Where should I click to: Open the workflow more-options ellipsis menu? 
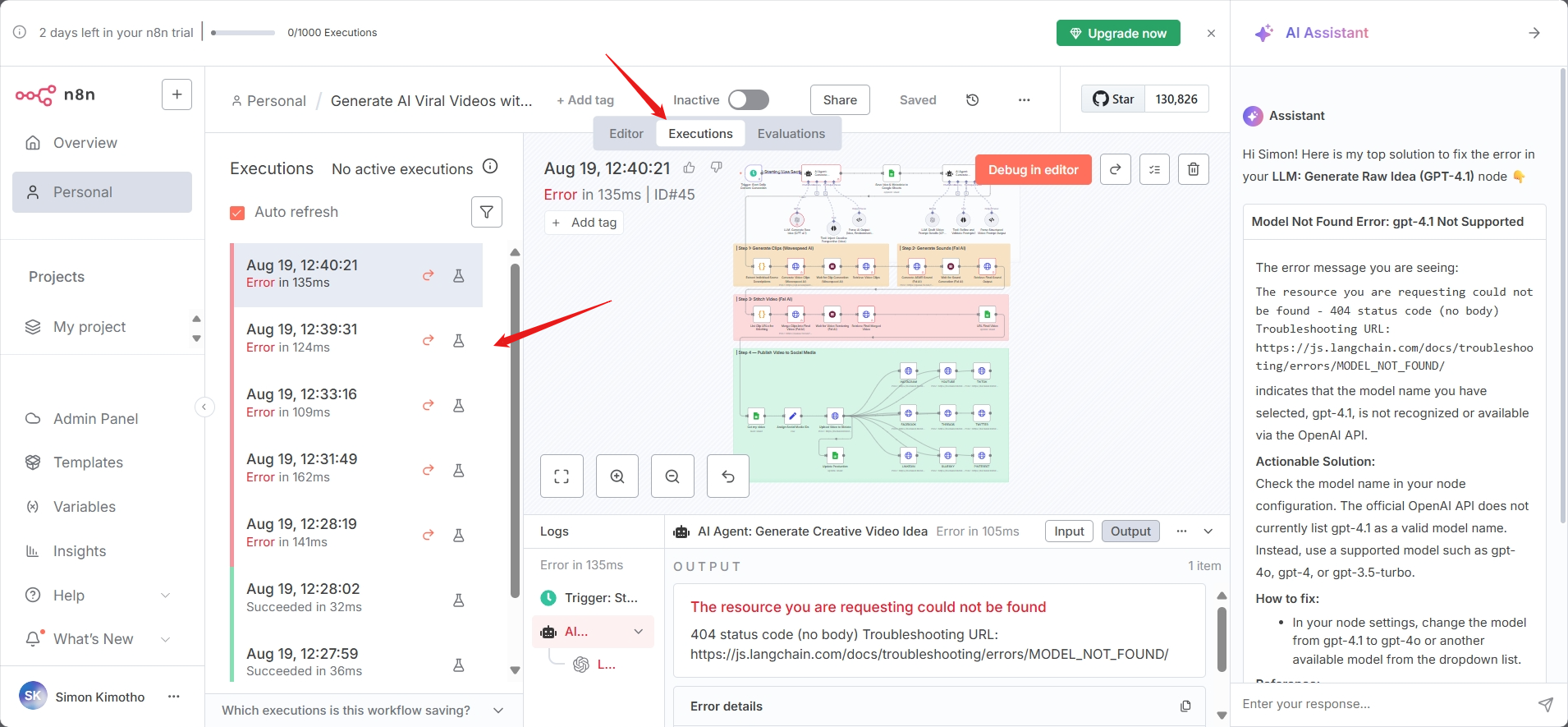point(1025,100)
